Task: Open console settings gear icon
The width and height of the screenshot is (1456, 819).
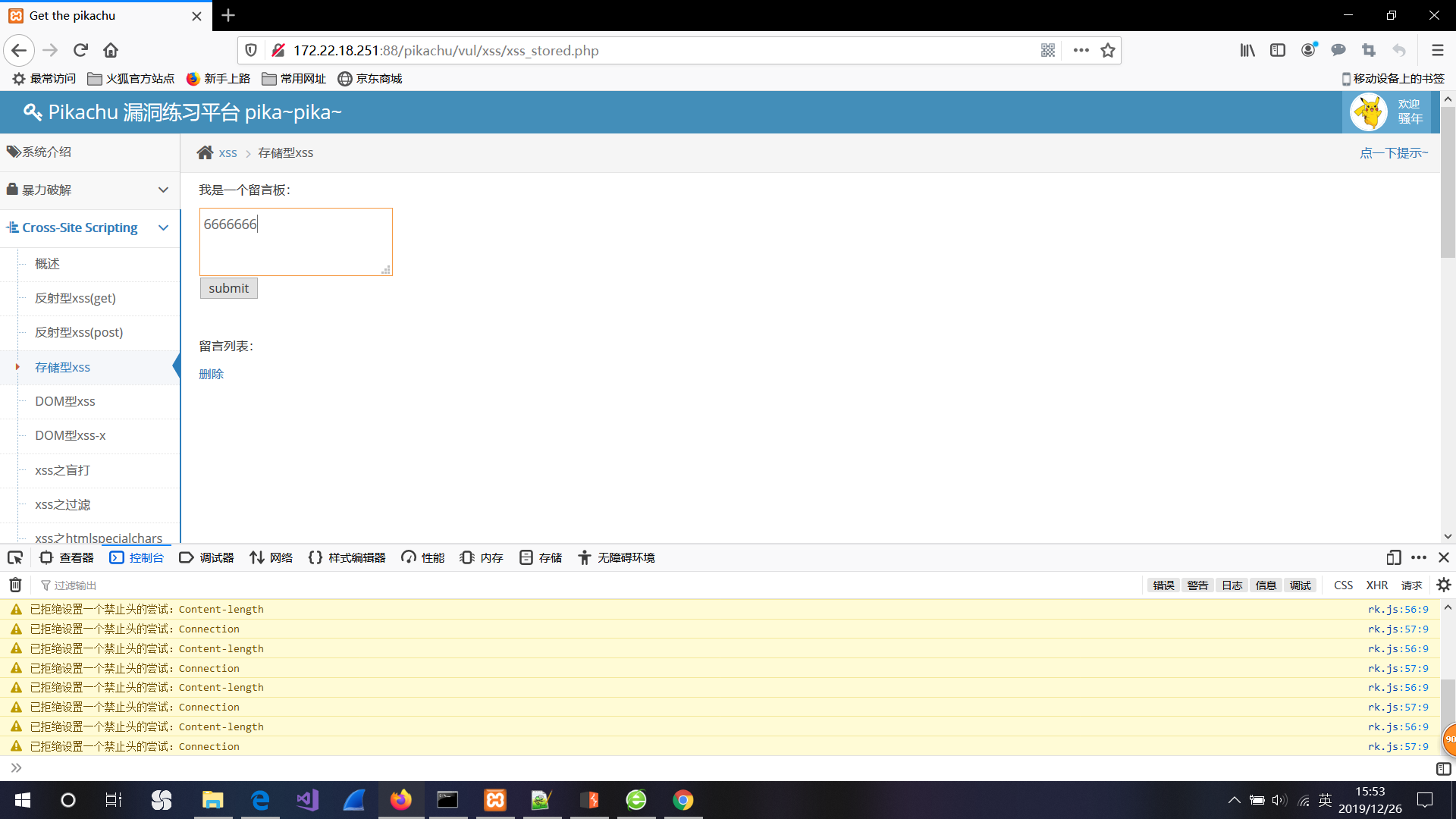Action: coord(1443,585)
